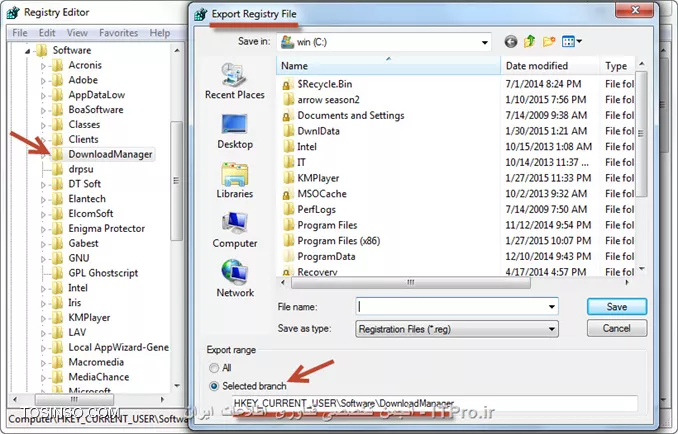
Task: Click the 7/1/2014 8:24 PM date cell
Action: click(x=543, y=84)
